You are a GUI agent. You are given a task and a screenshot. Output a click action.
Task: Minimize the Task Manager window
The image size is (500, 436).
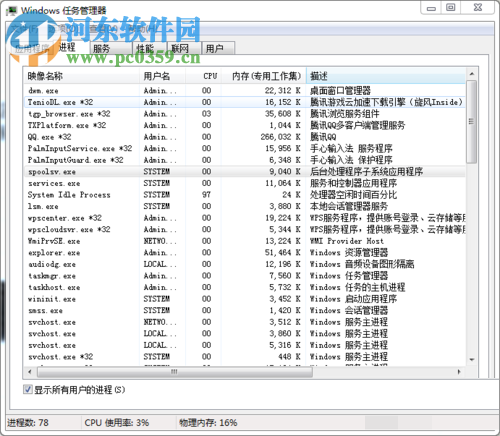431,8
